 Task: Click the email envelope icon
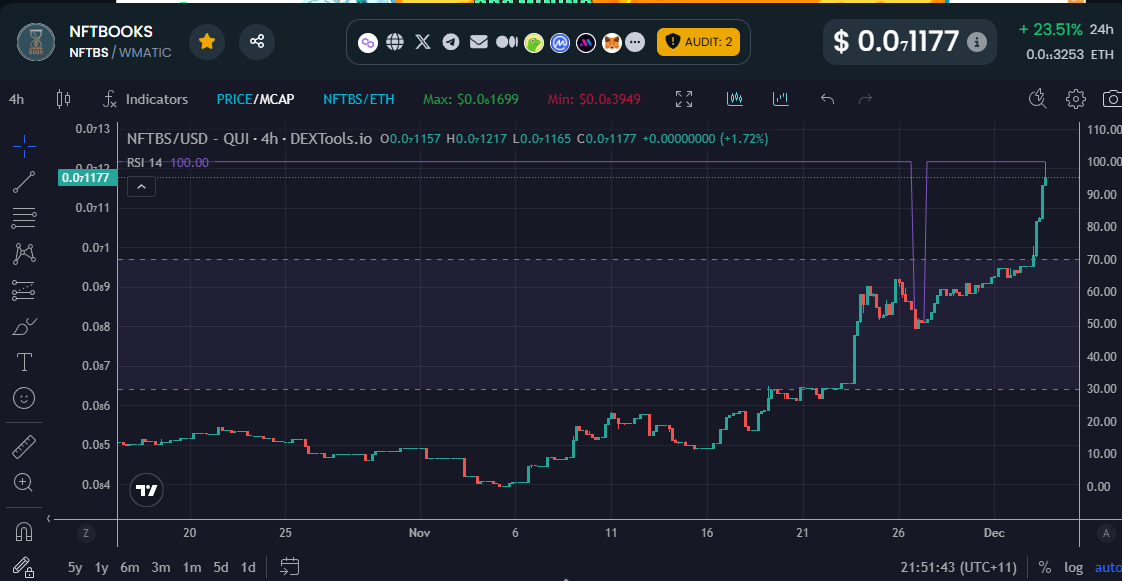(479, 42)
